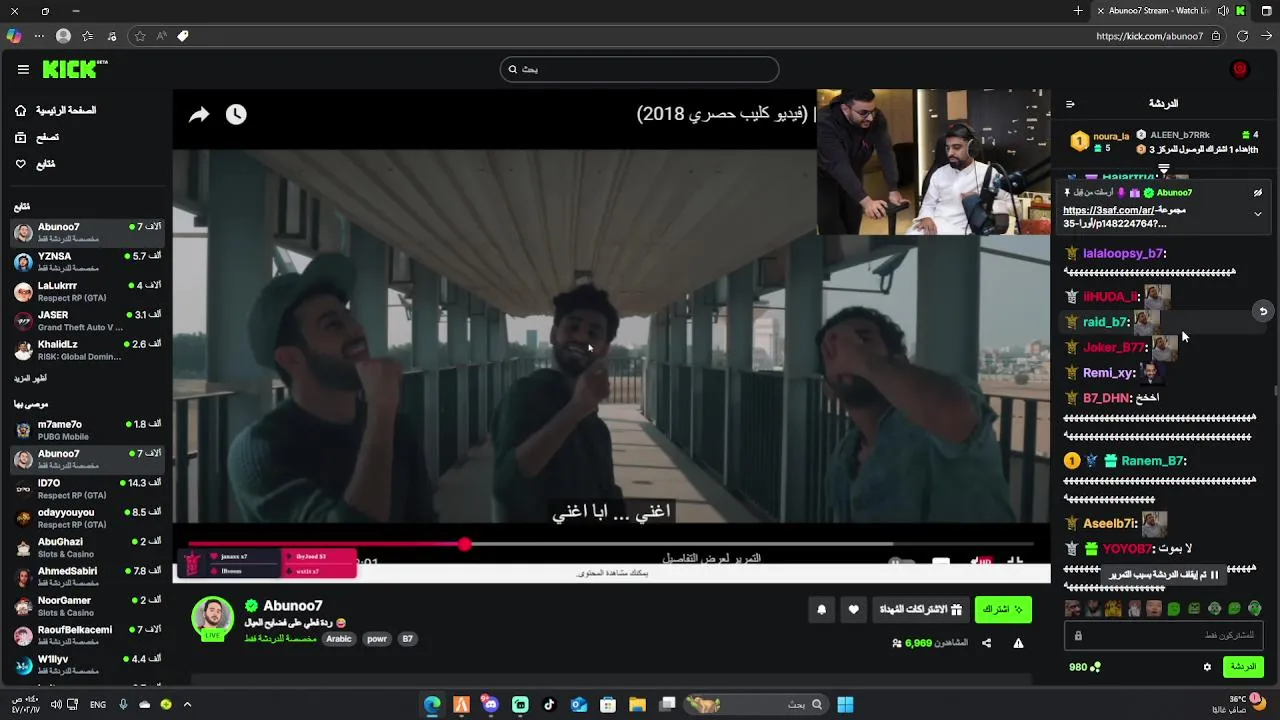Click the watch later clock icon
Image resolution: width=1280 pixels, height=720 pixels.
point(236,114)
